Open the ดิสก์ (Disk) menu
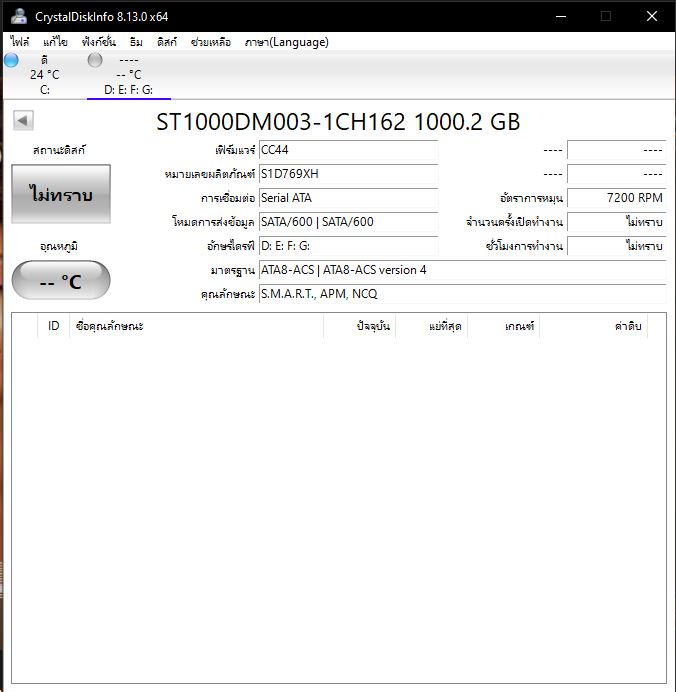The width and height of the screenshot is (676, 692). pos(166,42)
